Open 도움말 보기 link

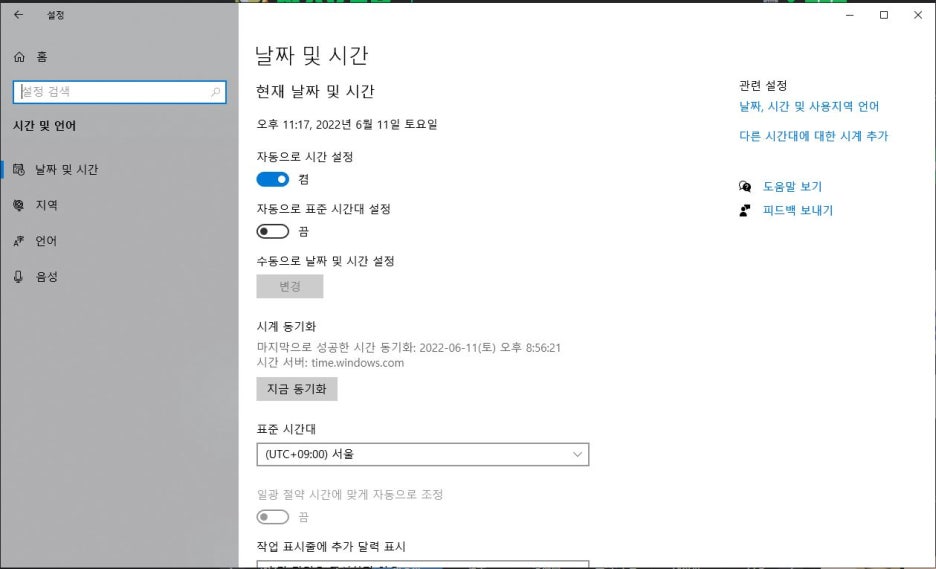click(x=792, y=187)
